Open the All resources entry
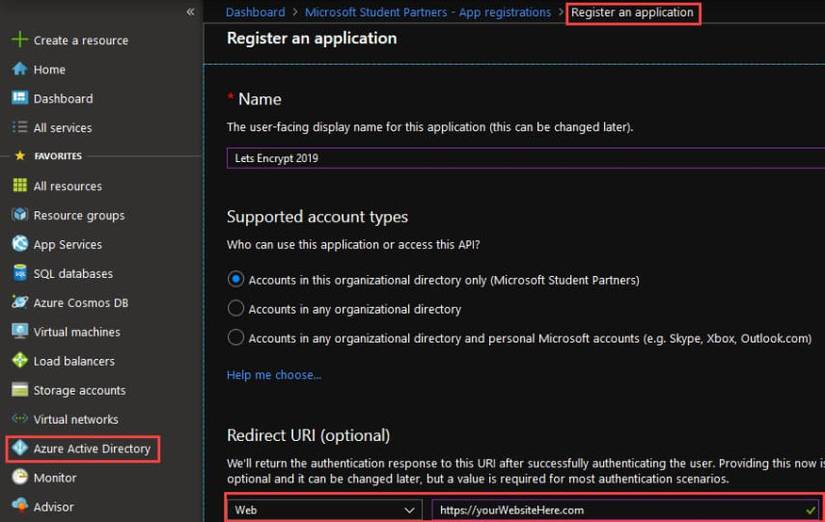 (68, 186)
